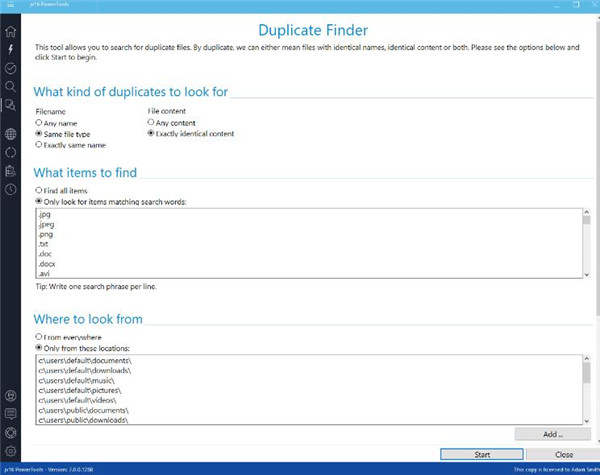Viewport: 600px width, 475px height.
Task: Click the .jpeg line in search words
Action: click(46, 224)
